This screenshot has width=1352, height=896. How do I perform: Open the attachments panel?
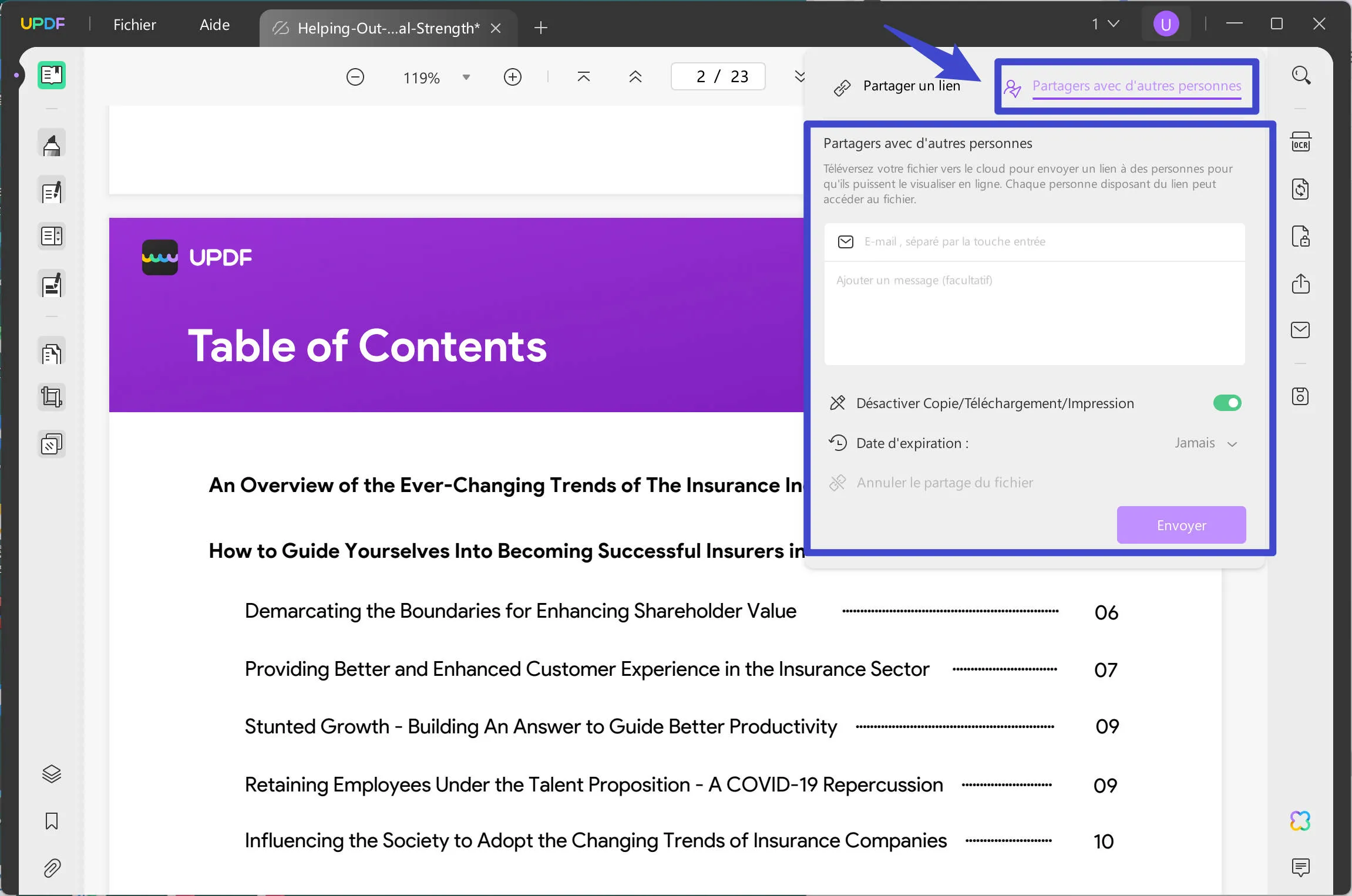click(52, 869)
